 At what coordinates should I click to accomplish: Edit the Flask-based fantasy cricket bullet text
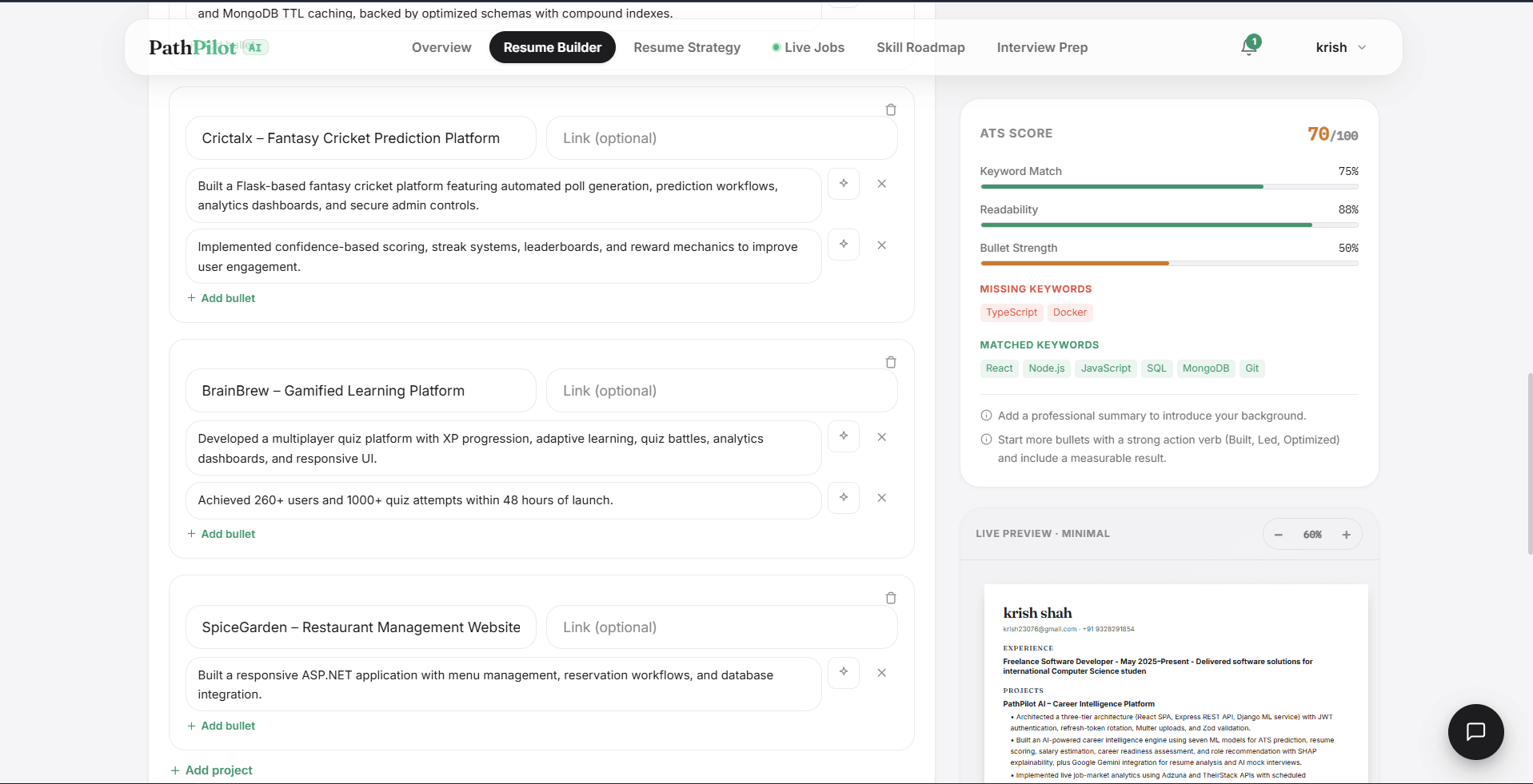coord(504,196)
